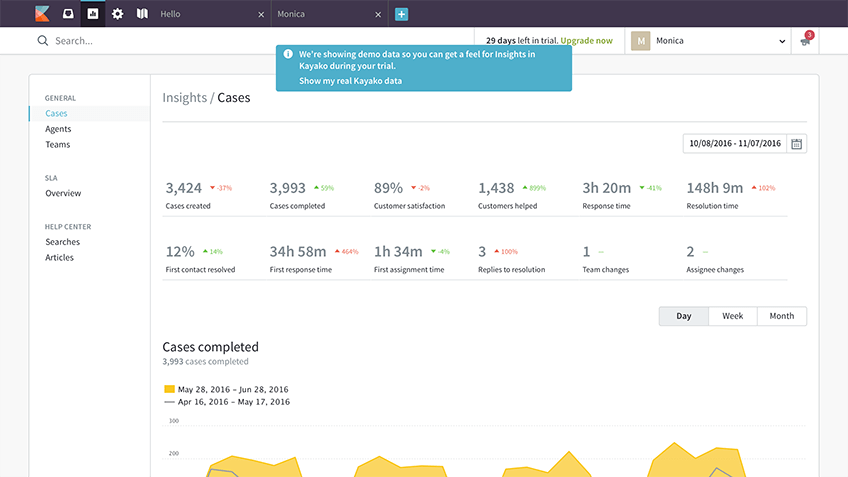Click the Upgrade now link
The image size is (848, 477).
[x=586, y=41]
